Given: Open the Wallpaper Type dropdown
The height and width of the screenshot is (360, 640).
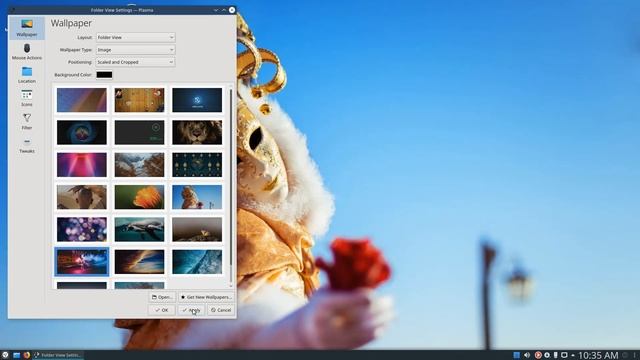Looking at the screenshot, I should click(136, 50).
